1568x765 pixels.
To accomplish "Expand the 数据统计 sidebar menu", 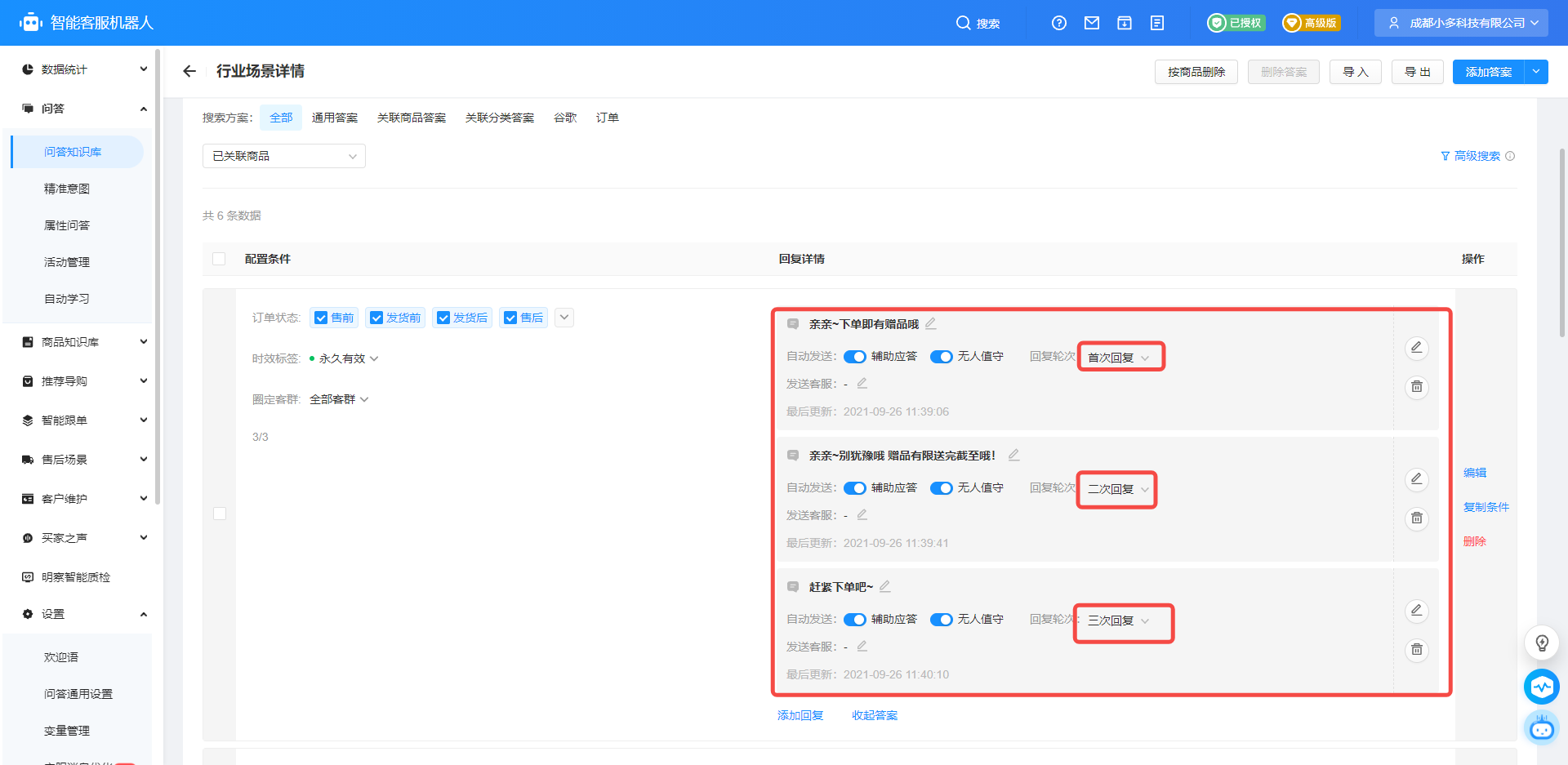I will click(x=84, y=69).
